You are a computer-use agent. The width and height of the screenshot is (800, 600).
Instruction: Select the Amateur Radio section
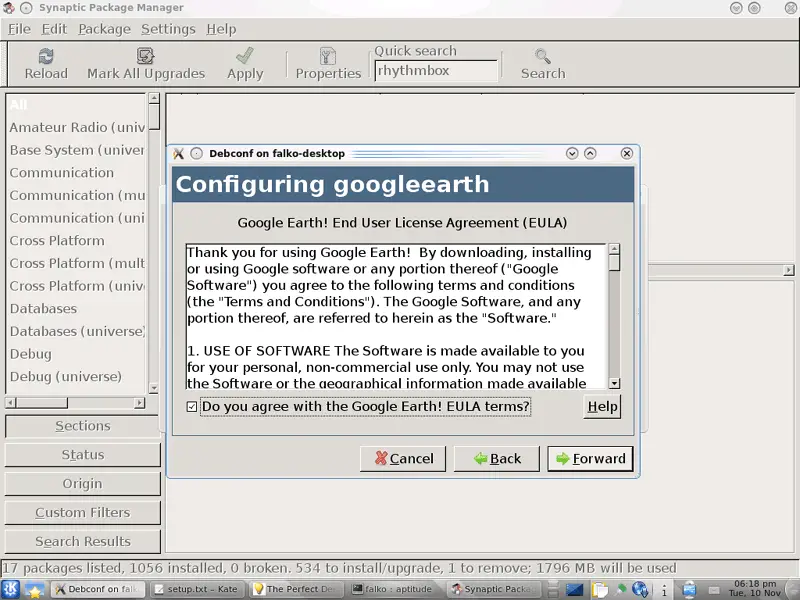[x=77, y=127]
